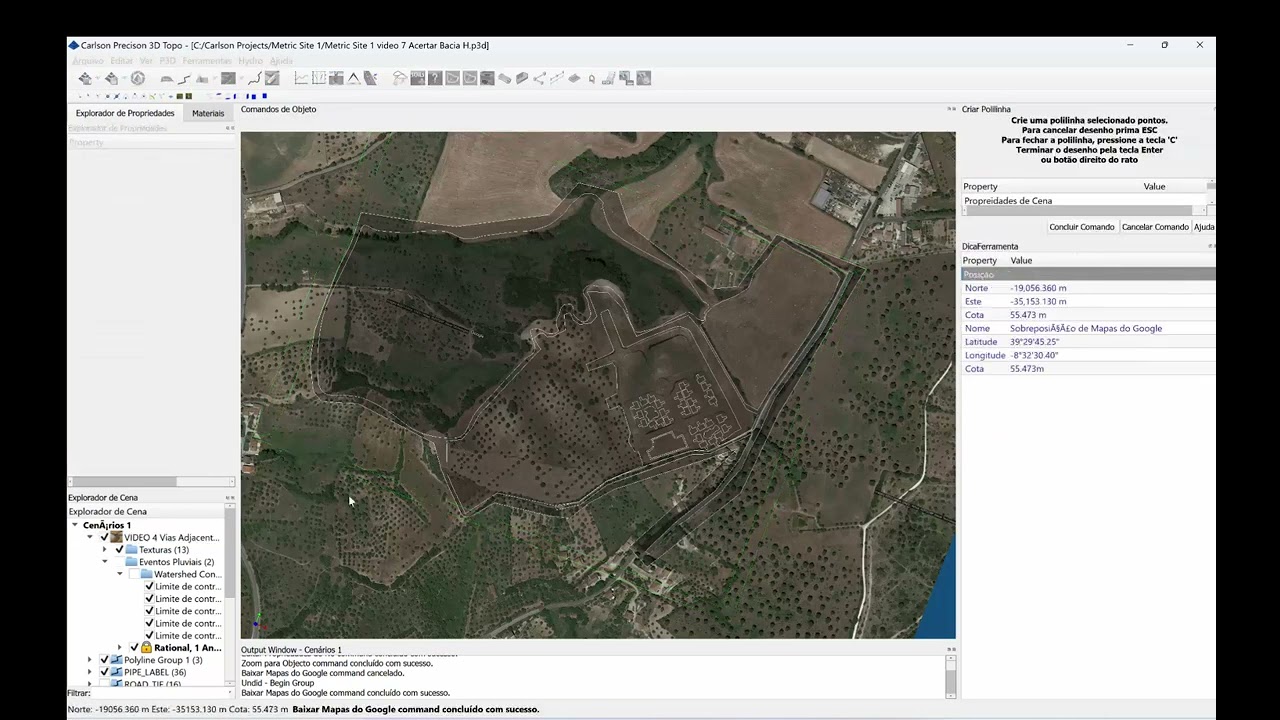Screen dimensions: 1280x720
Task: Open the profile graph toolbar icon
Action: point(301,78)
